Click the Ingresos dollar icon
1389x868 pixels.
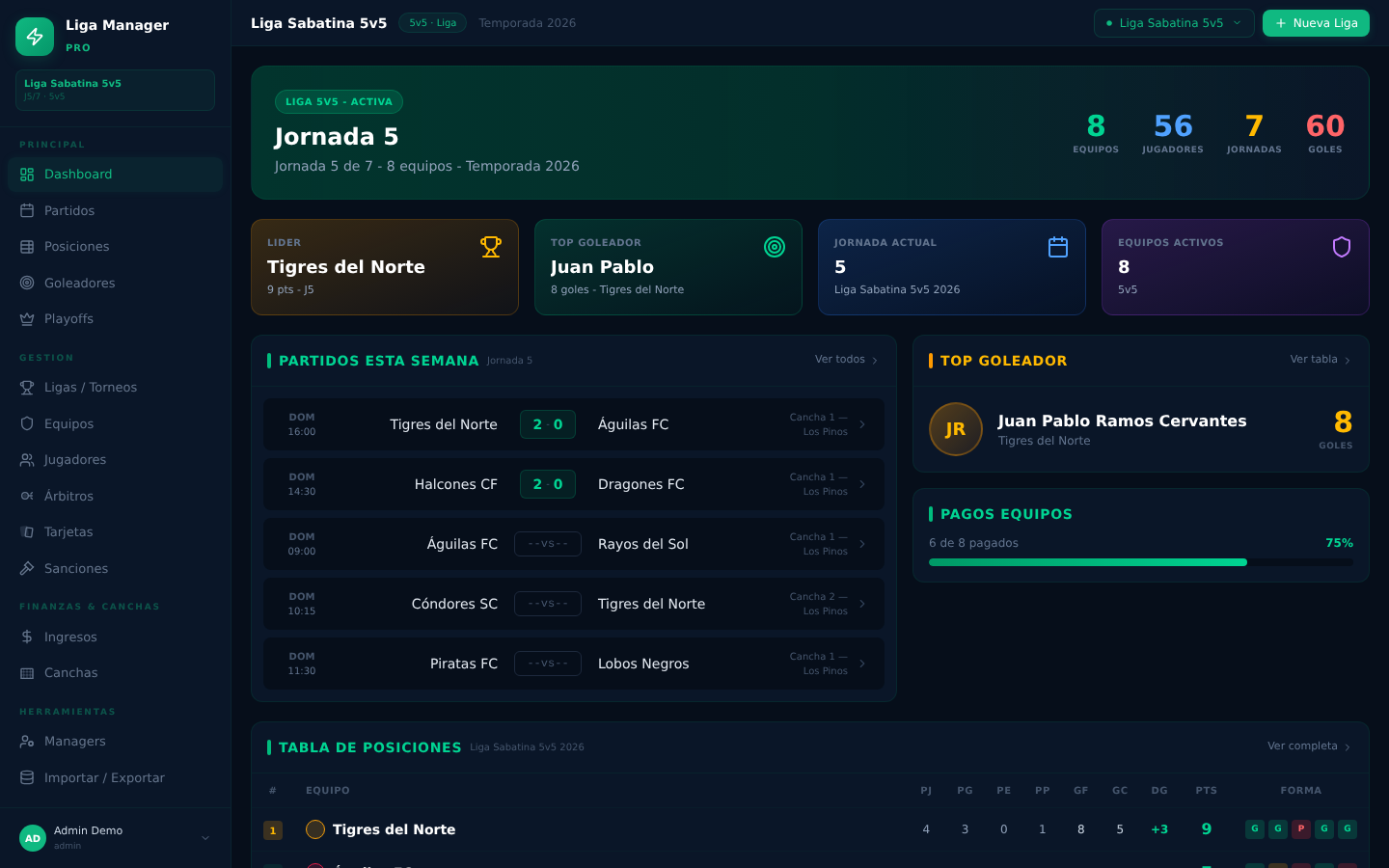tap(27, 637)
